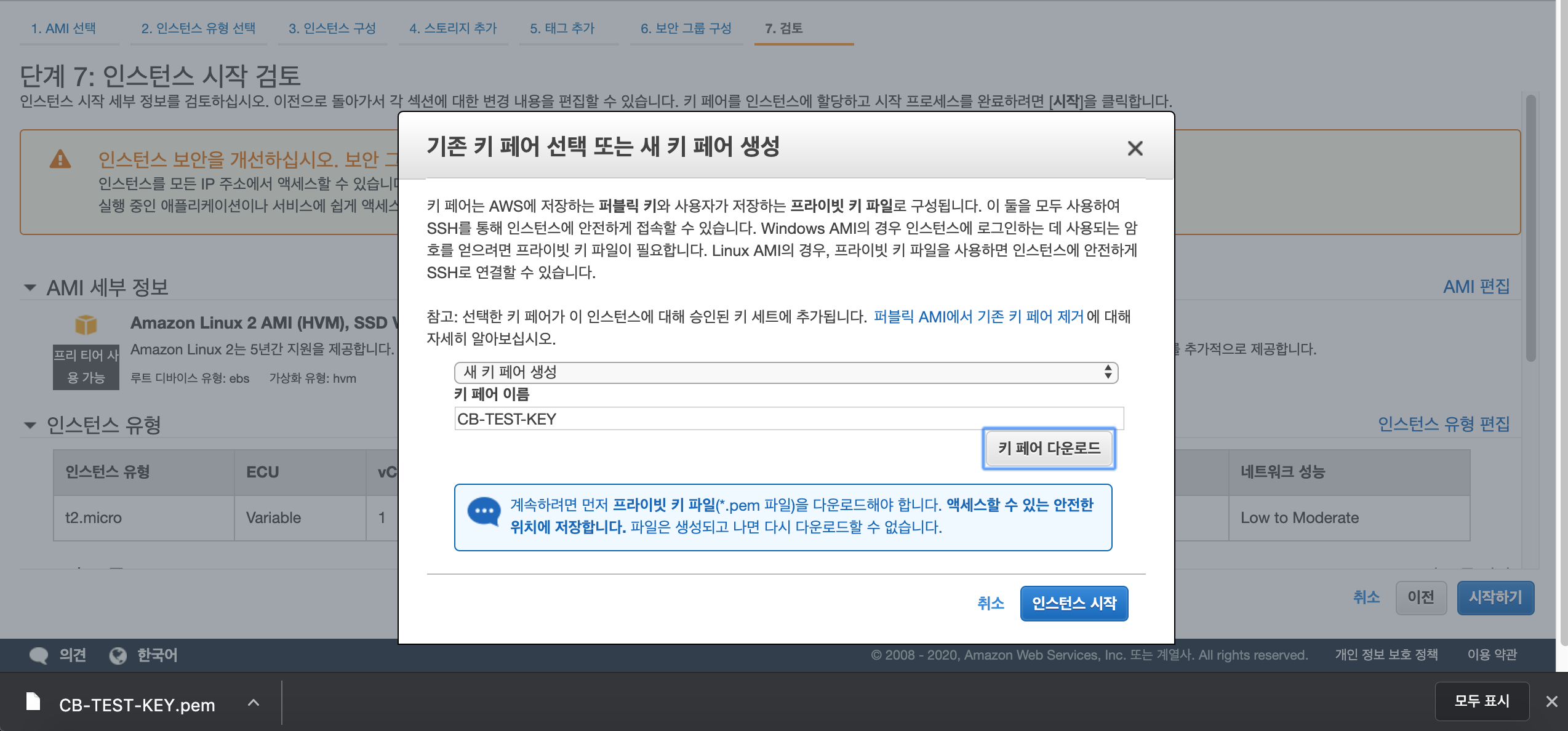Image resolution: width=1568 pixels, height=731 pixels.
Task: Open the download item chevron menu
Action: 254,703
